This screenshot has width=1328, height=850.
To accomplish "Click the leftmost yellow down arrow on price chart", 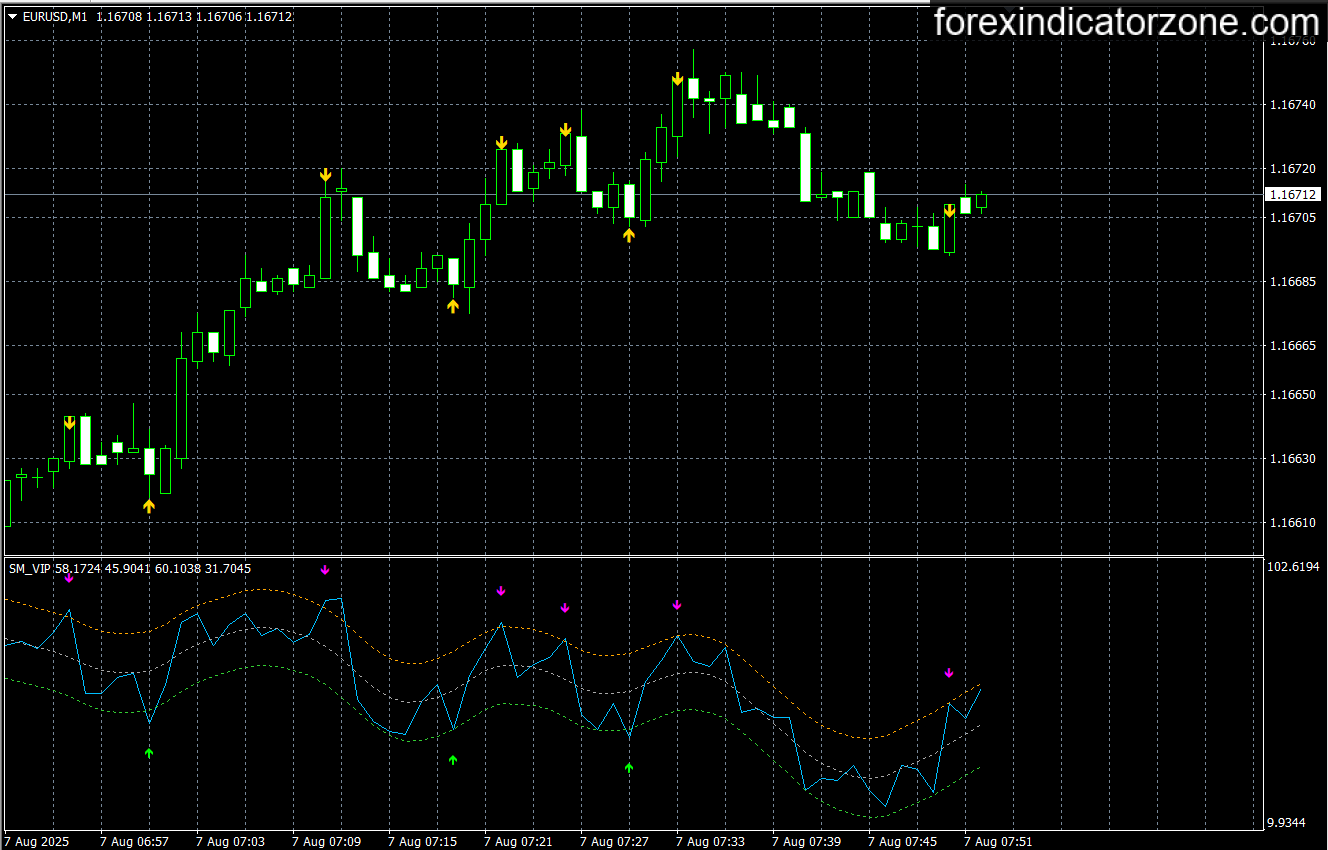I will (x=69, y=423).
